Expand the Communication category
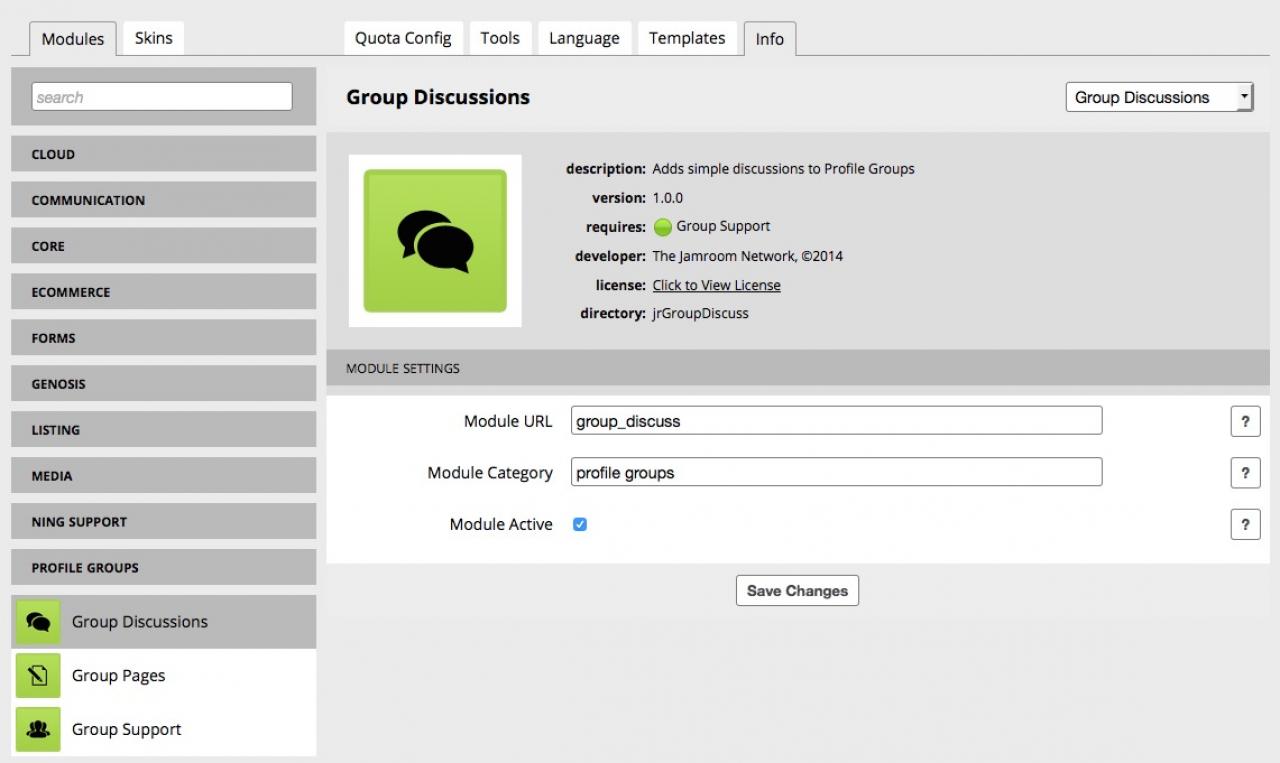 163,200
